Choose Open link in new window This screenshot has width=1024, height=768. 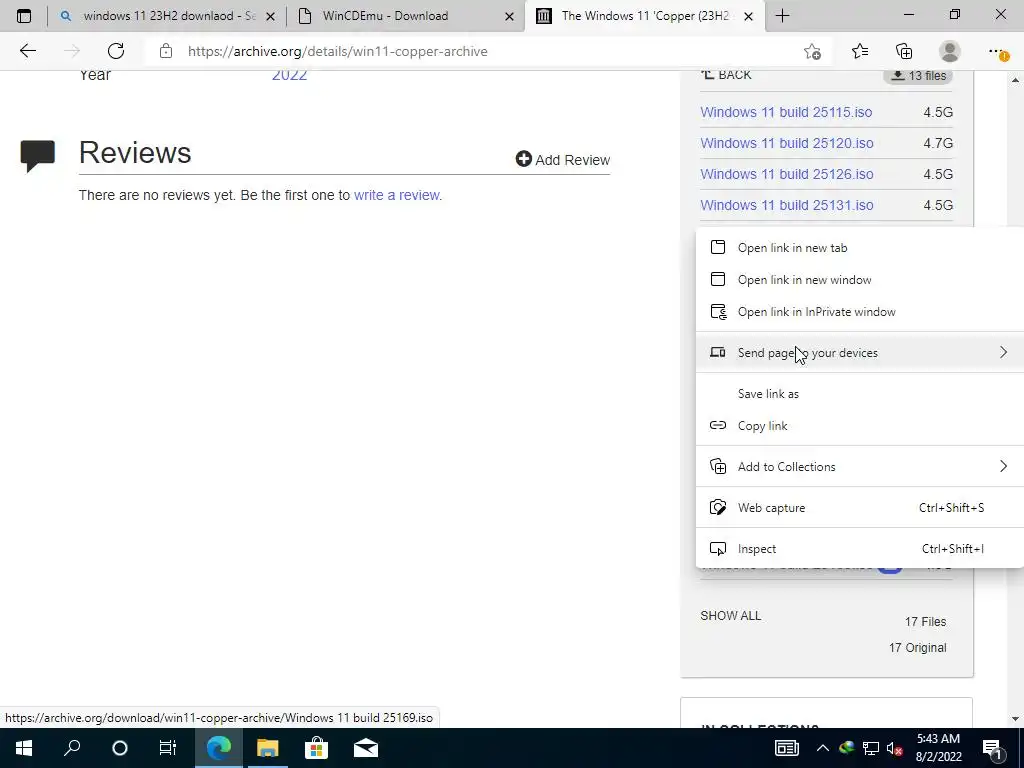pos(859,280)
